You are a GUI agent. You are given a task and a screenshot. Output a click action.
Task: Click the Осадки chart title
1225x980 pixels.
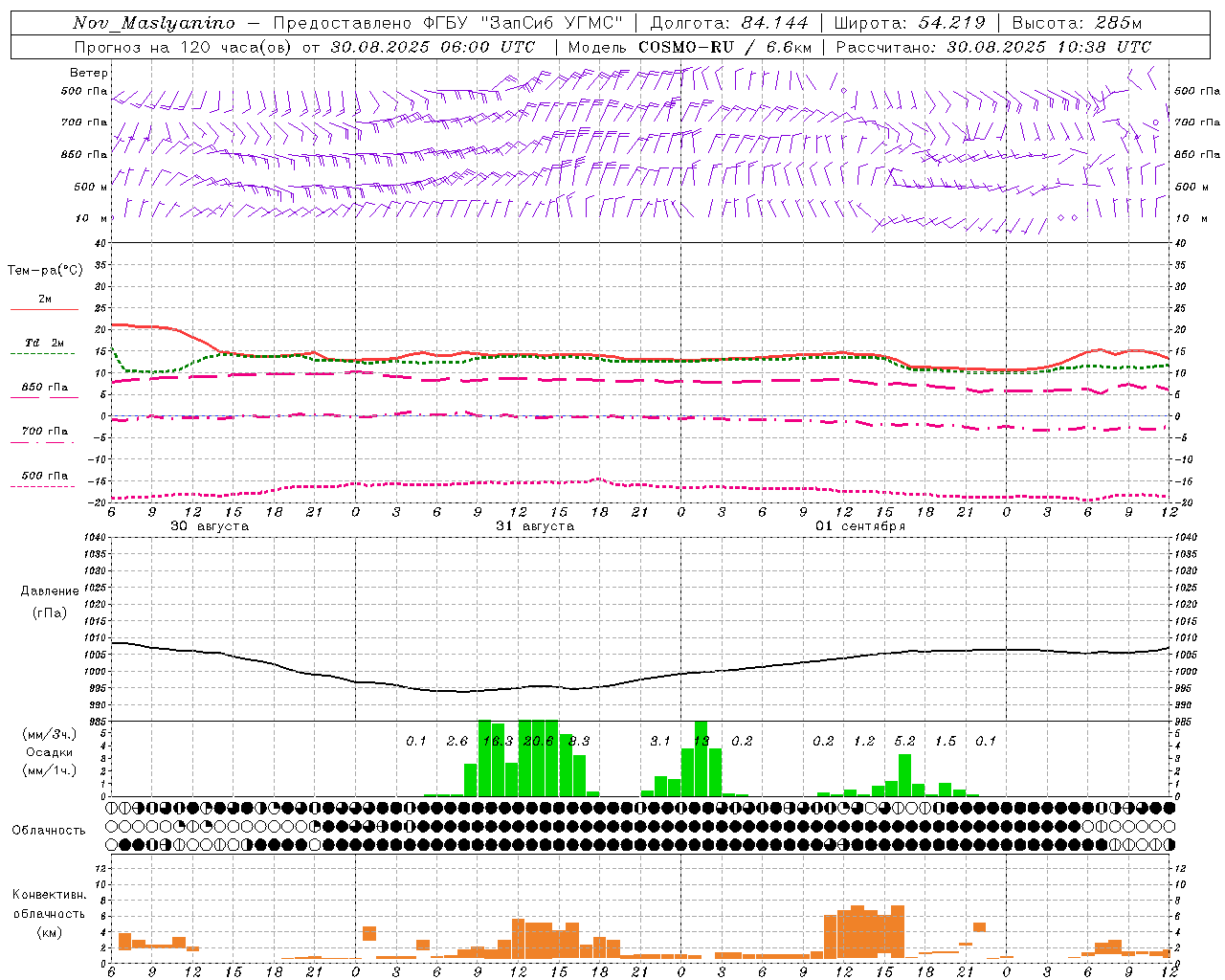pos(49,752)
